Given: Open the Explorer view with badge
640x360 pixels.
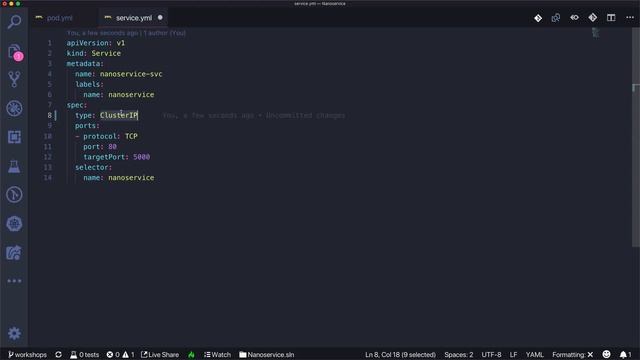Looking at the screenshot, I should [14, 52].
